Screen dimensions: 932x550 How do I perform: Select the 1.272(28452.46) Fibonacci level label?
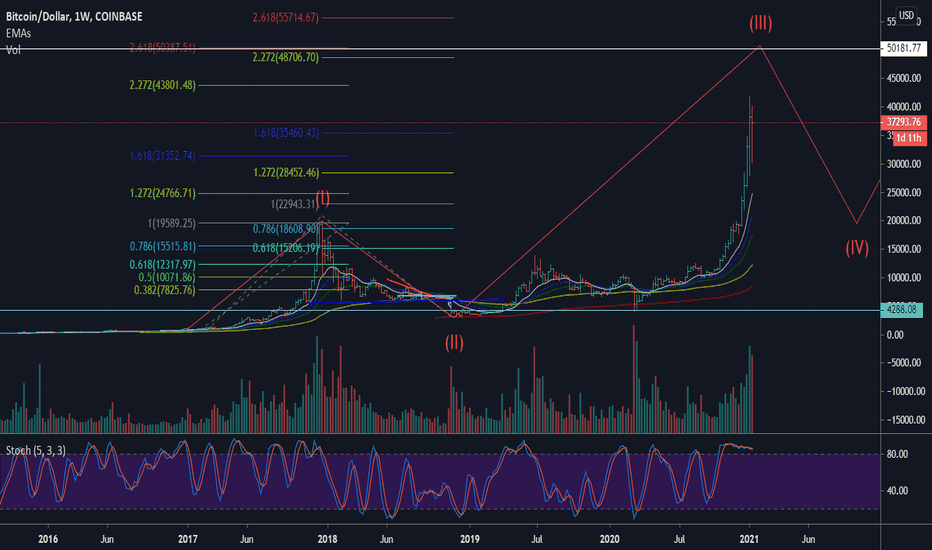click(x=286, y=173)
